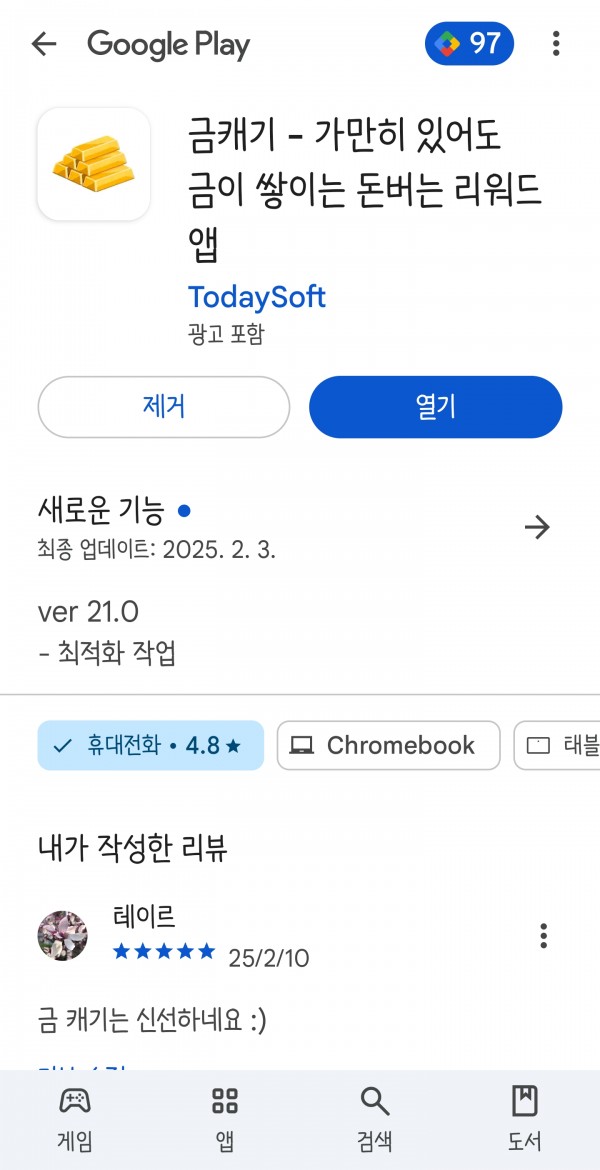The height and width of the screenshot is (1170, 600).
Task: Tap the 내가 작성한 리뷰 heading
Action: point(133,848)
